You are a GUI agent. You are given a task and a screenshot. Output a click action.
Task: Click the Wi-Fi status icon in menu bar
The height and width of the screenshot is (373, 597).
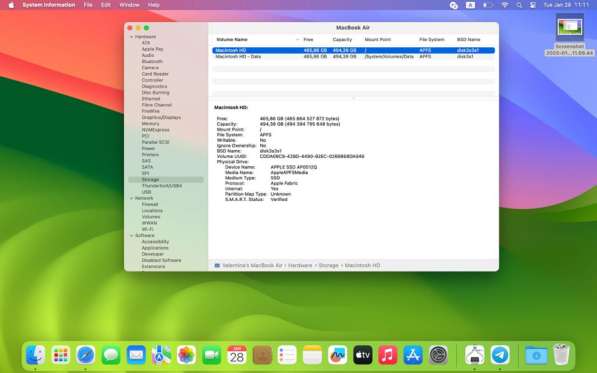click(x=505, y=5)
